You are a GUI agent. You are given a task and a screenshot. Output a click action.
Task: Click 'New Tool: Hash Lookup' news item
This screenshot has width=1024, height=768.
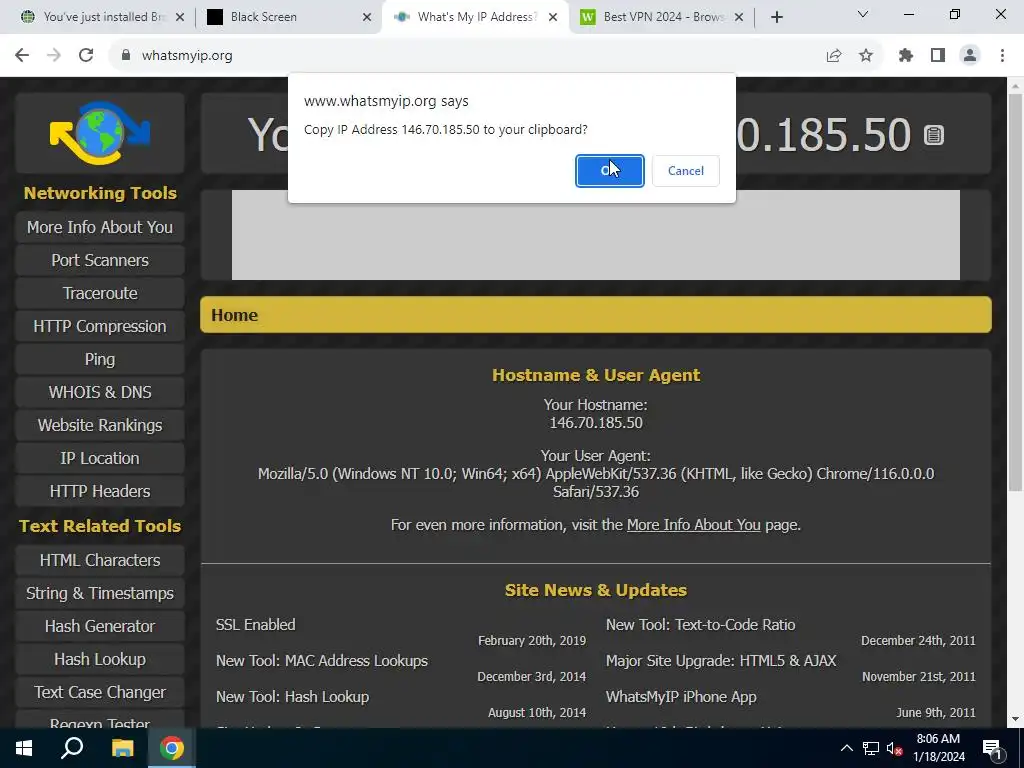[x=293, y=697]
